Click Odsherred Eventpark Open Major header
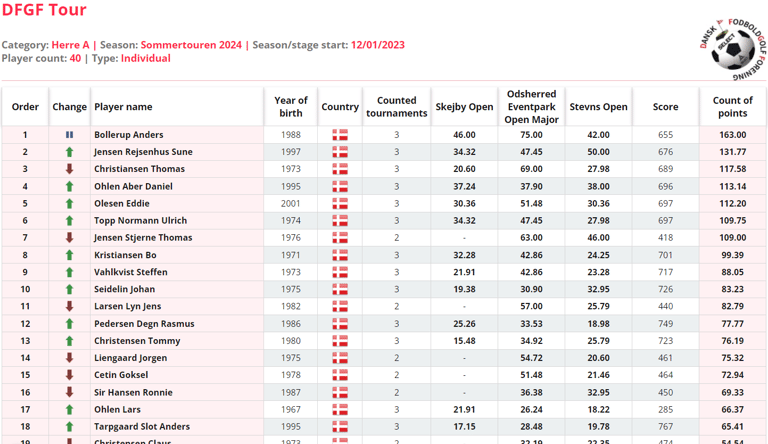 tap(531, 107)
